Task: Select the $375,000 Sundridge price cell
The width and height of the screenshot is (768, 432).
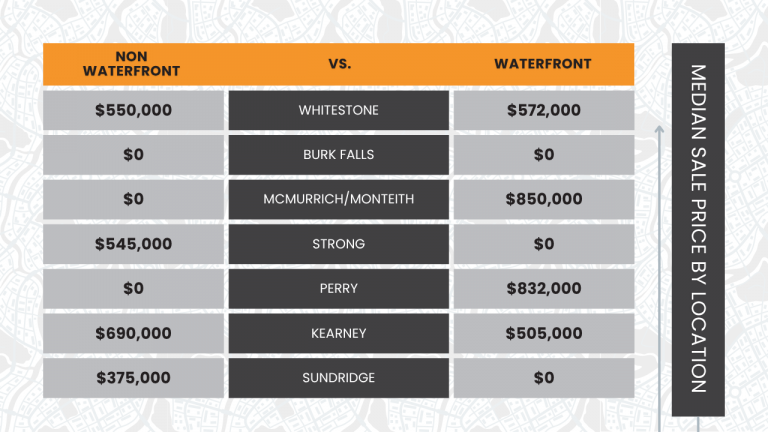Action: [x=133, y=378]
